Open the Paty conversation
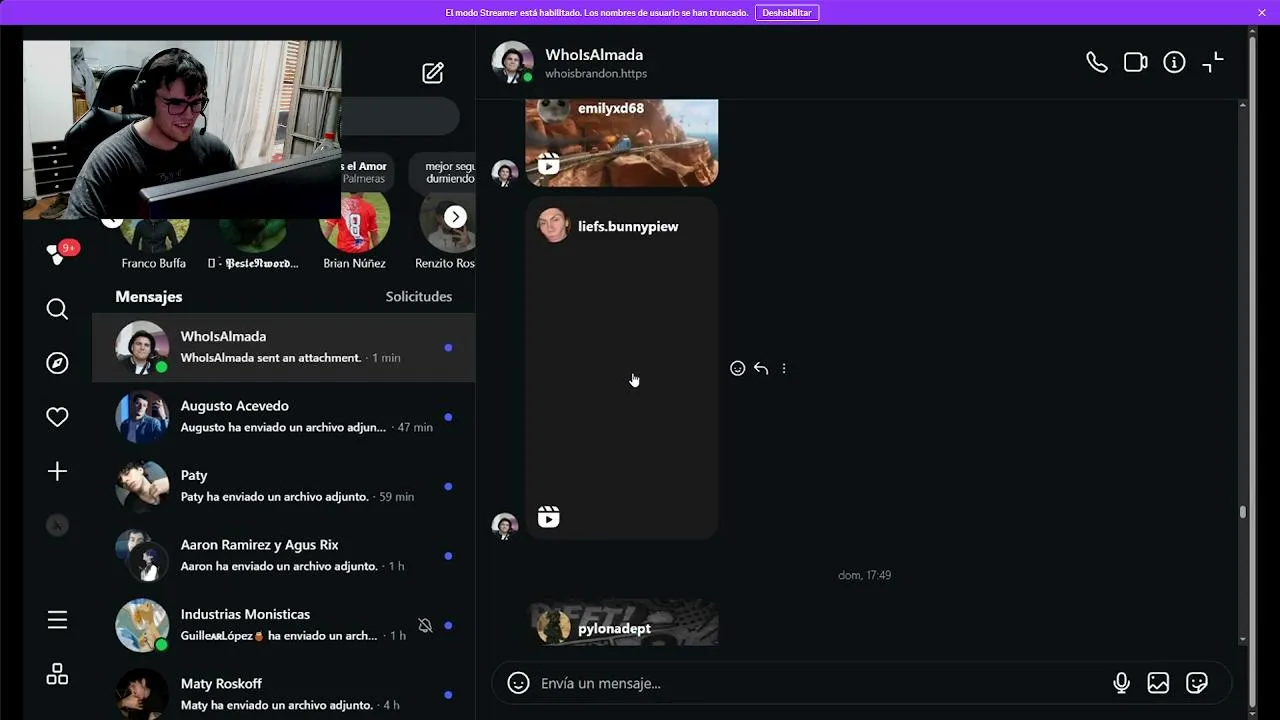This screenshot has height=720, width=1280. tap(283, 486)
